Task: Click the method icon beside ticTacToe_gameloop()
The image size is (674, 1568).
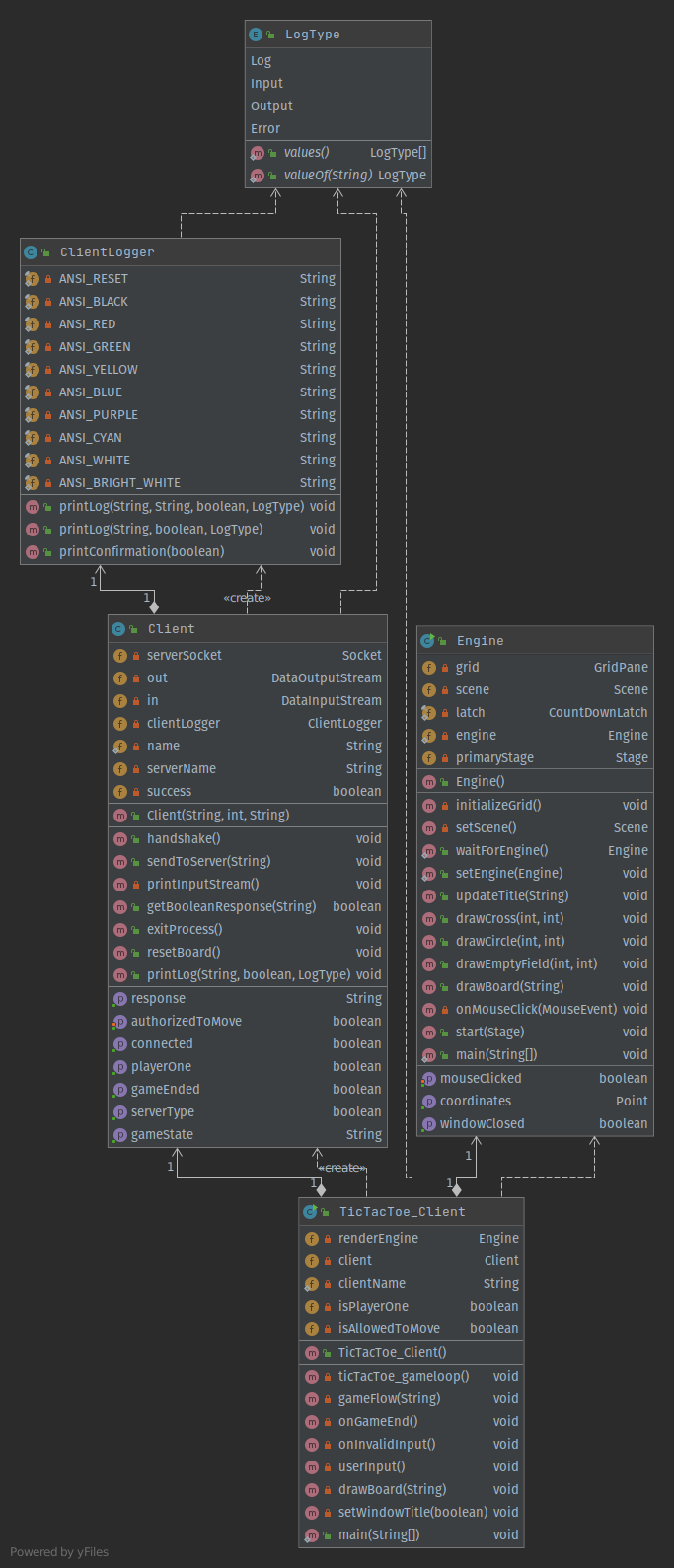Action: pyautogui.click(x=312, y=1377)
